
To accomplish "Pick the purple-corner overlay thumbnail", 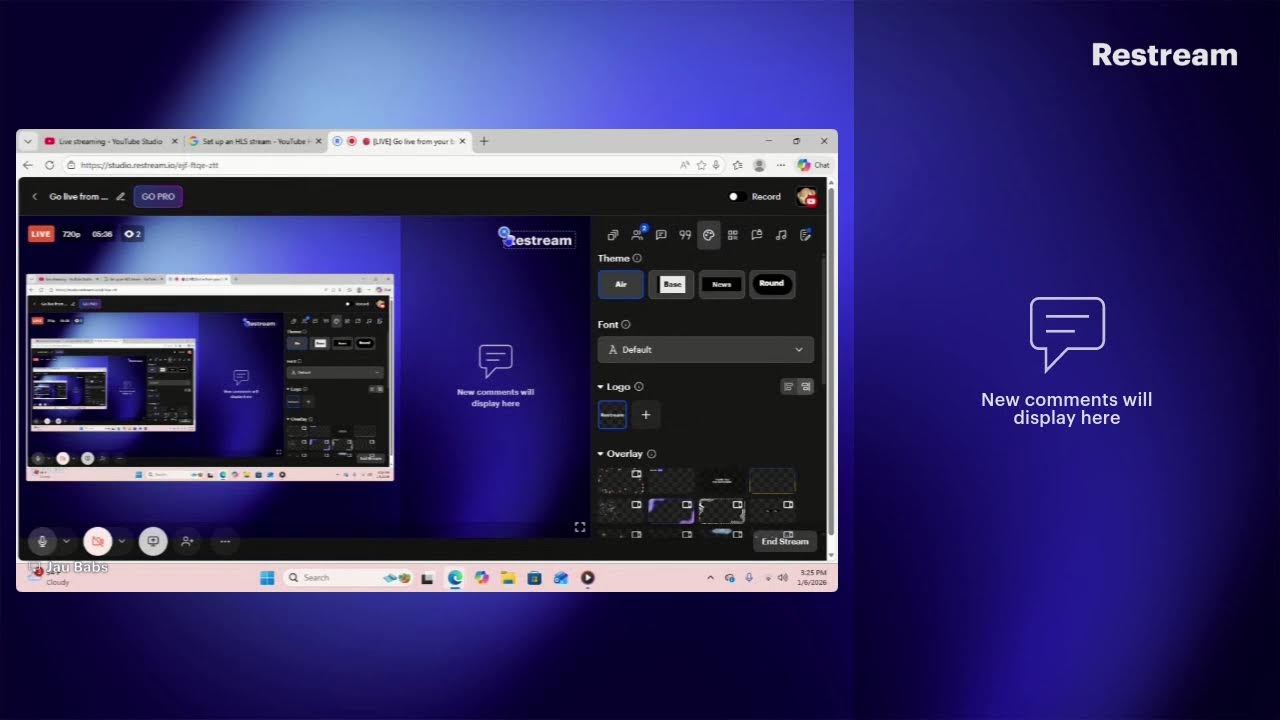I will tap(671, 511).
